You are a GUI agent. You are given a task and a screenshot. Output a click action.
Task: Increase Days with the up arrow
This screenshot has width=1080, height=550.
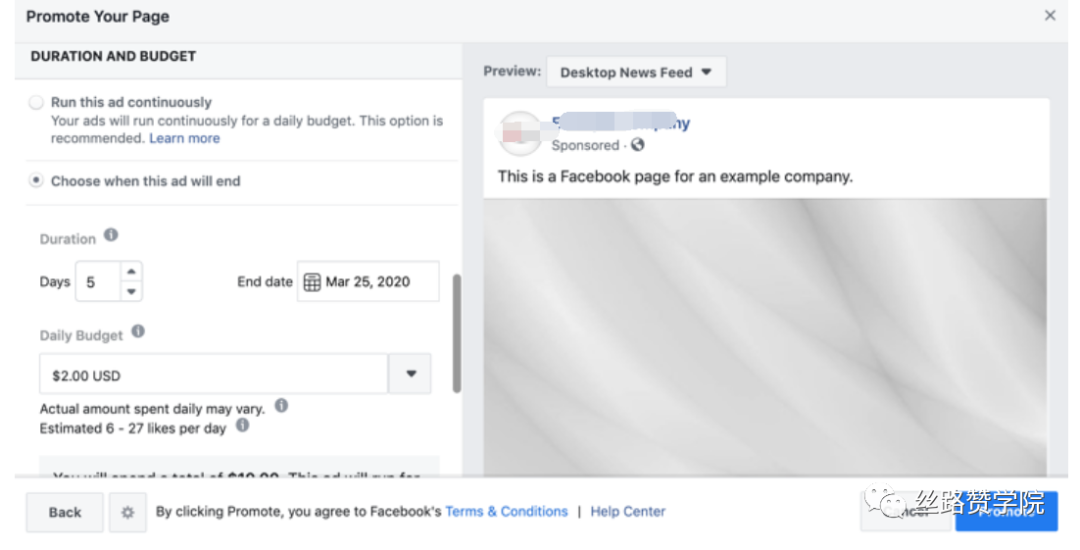pyautogui.click(x=131, y=271)
